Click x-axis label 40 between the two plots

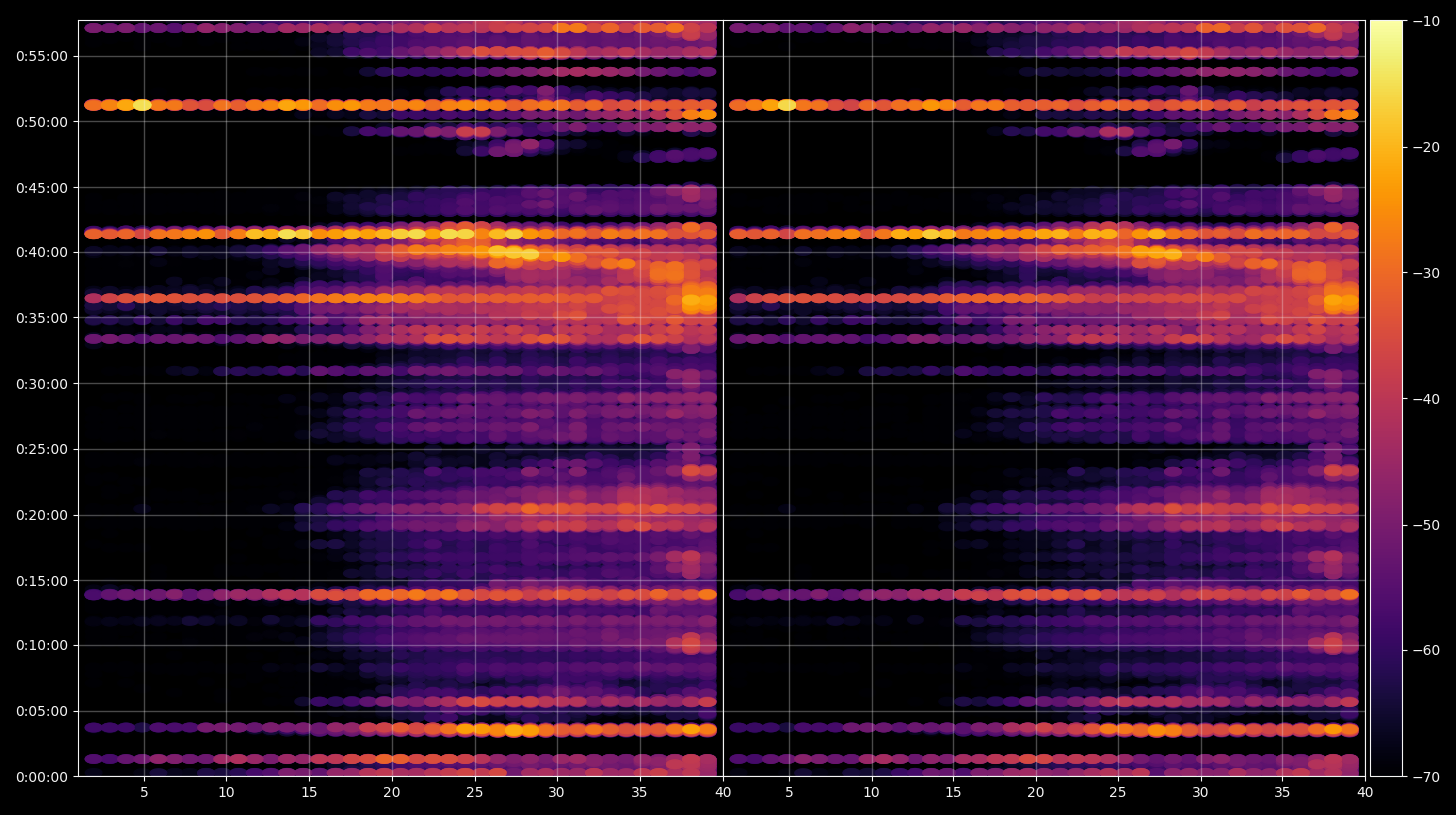tap(723, 793)
